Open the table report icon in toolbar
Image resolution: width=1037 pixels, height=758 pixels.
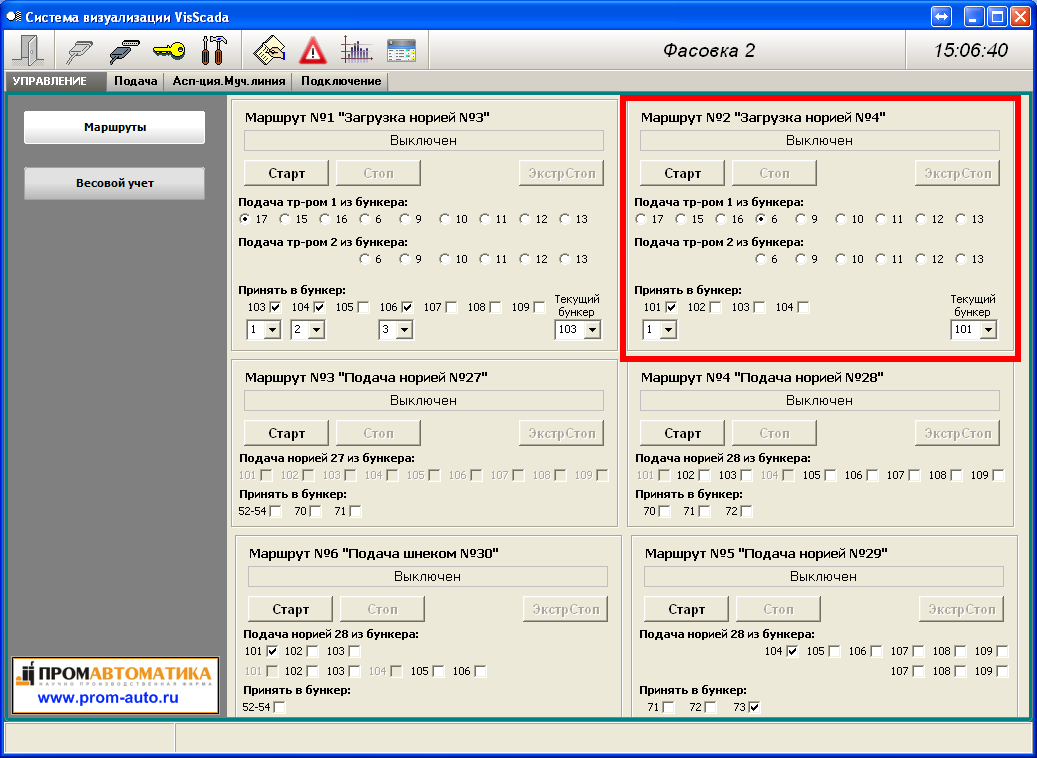pyautogui.click(x=401, y=49)
